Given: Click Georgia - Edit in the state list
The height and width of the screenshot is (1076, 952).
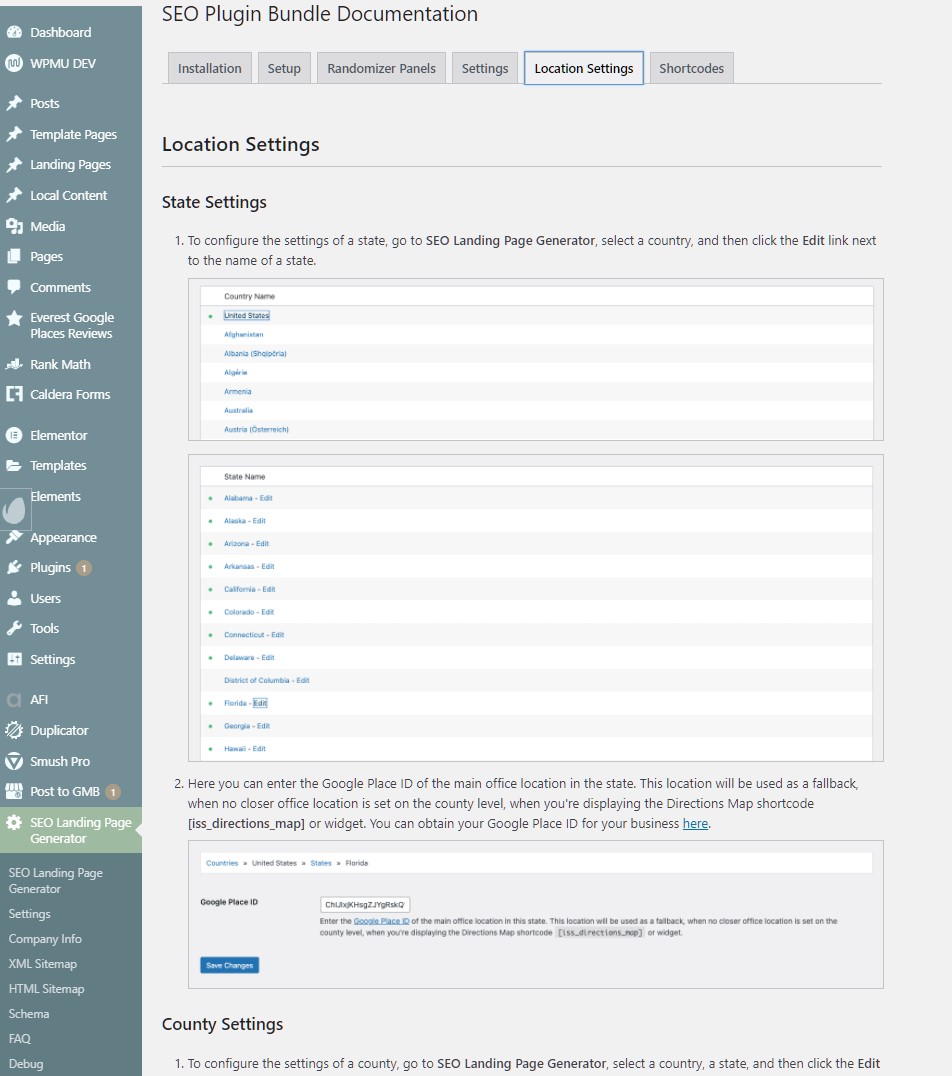Looking at the screenshot, I should pos(247,726).
